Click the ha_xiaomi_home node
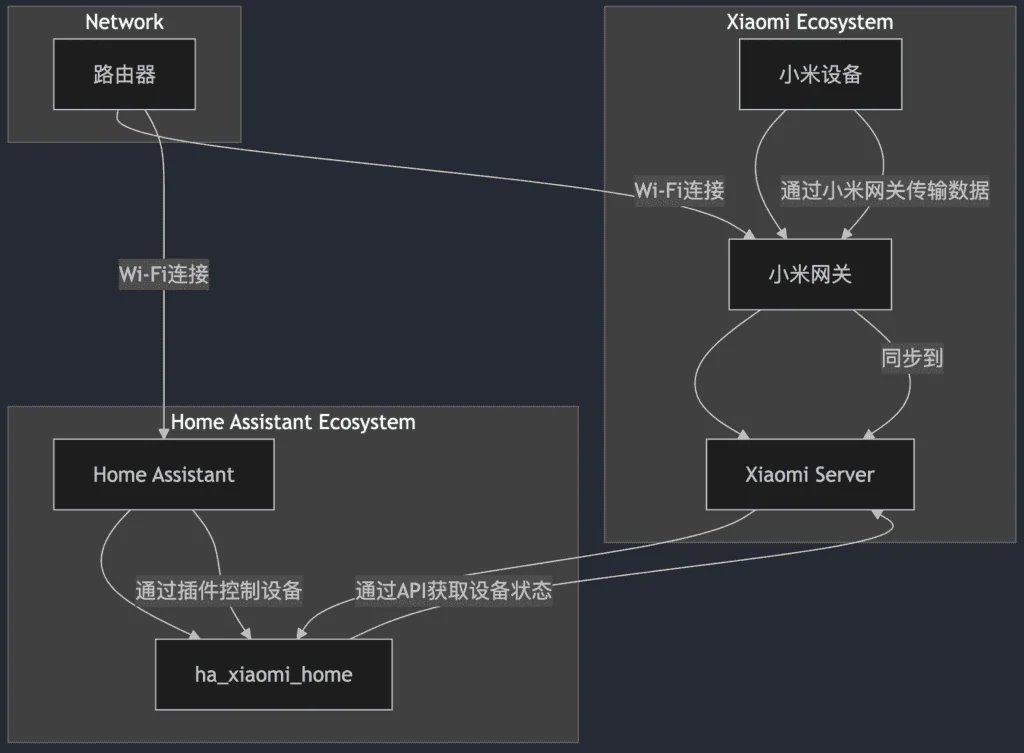Screen dimensions: 1024x753 [274, 675]
